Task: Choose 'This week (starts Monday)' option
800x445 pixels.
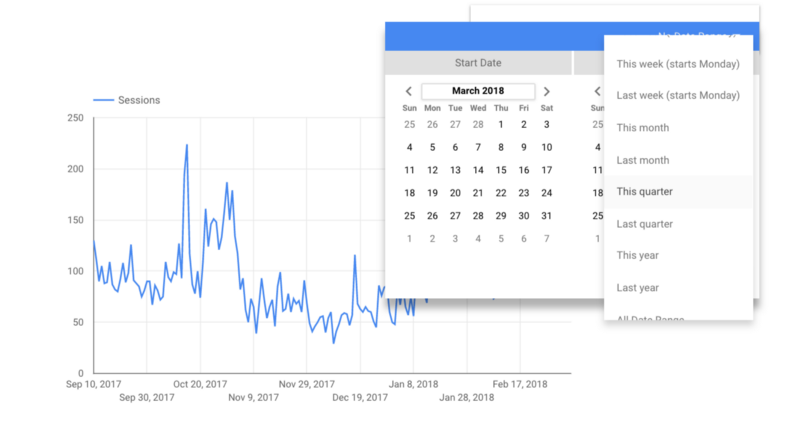Action: pyautogui.click(x=677, y=64)
